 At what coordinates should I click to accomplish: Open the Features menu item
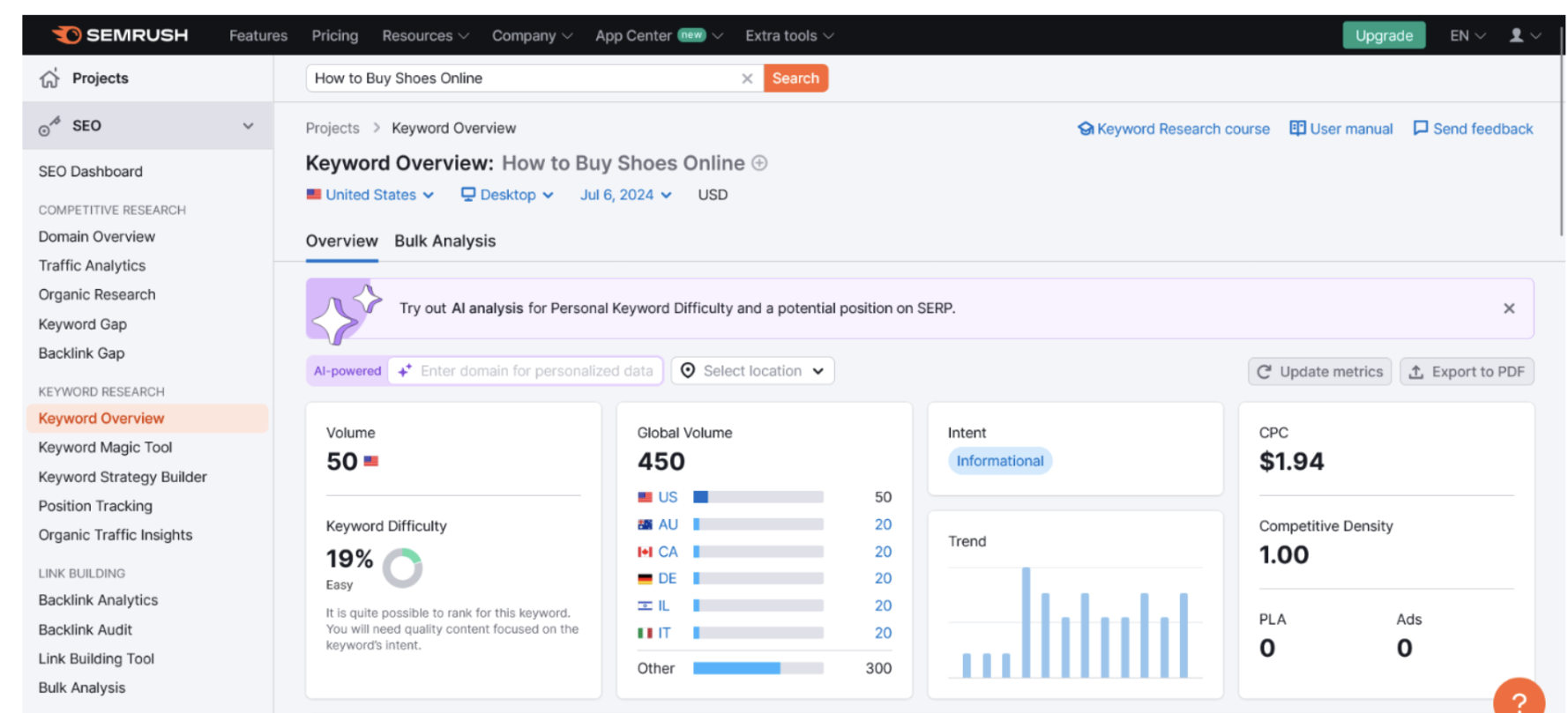coord(258,35)
